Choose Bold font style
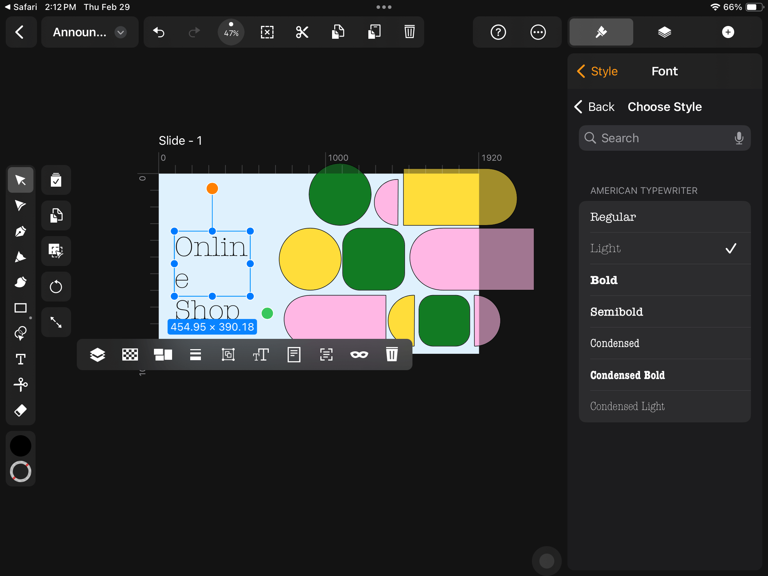The height and width of the screenshot is (576, 768). tap(664, 280)
